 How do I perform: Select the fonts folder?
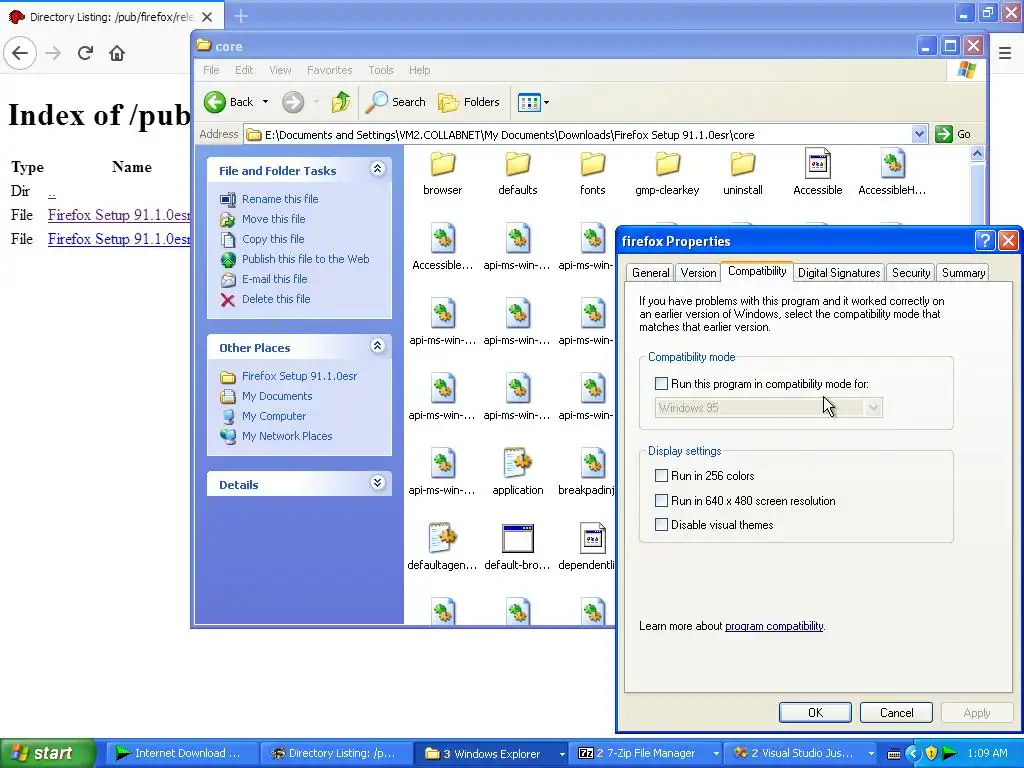tap(593, 164)
